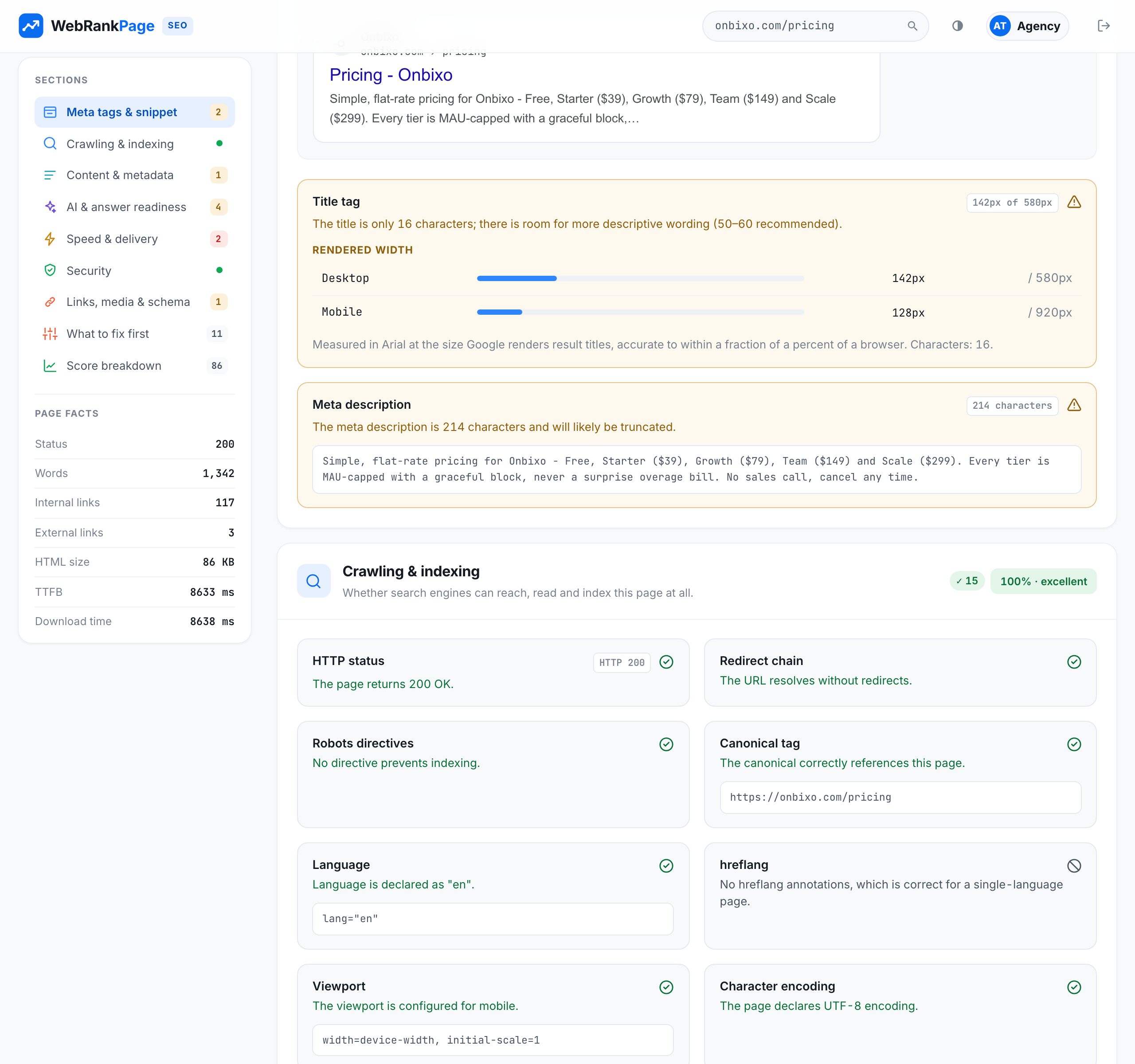This screenshot has height=1064, width=1135.
Task: Click the Meta description warning triangle icon
Action: click(x=1074, y=405)
